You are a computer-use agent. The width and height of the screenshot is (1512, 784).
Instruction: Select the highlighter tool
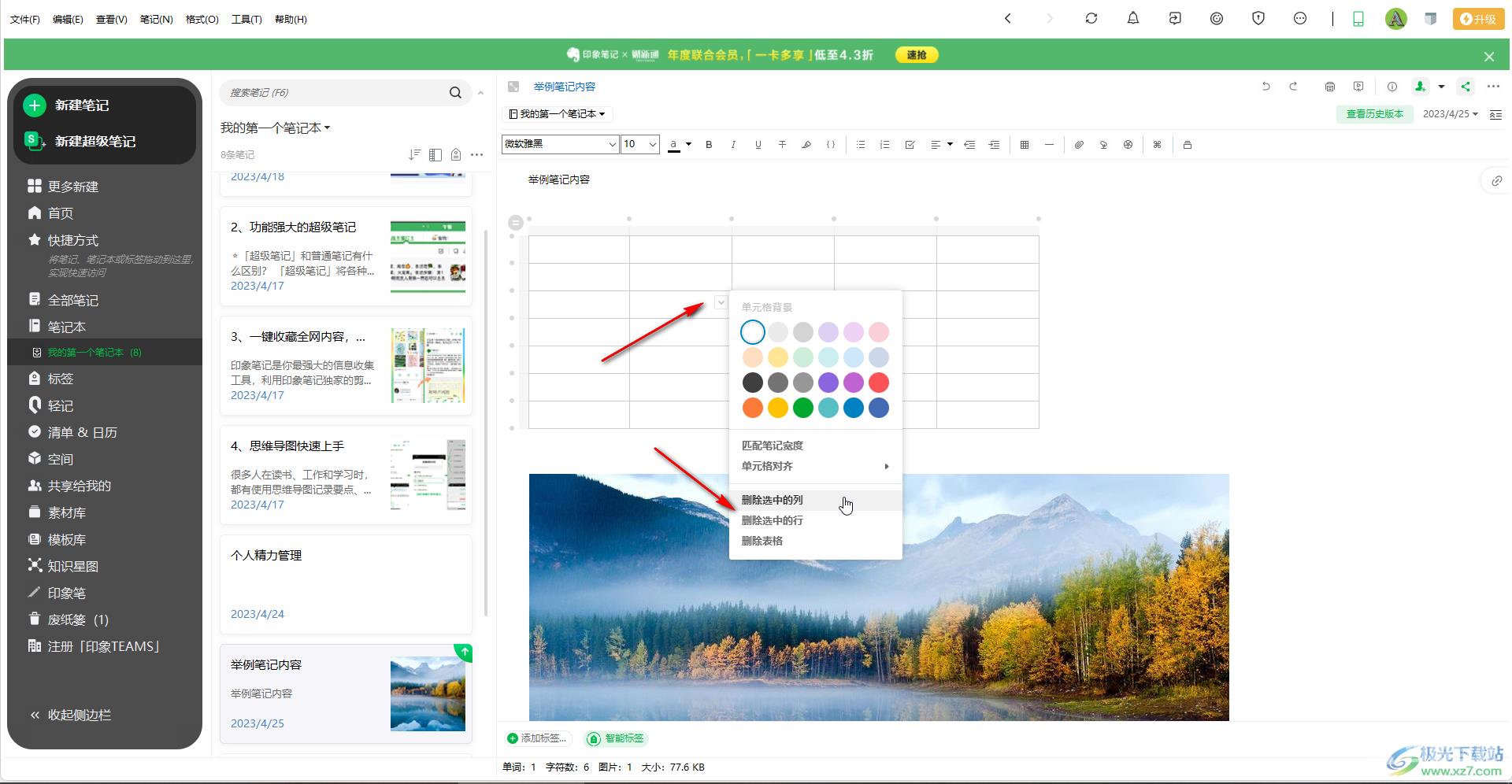(806, 145)
